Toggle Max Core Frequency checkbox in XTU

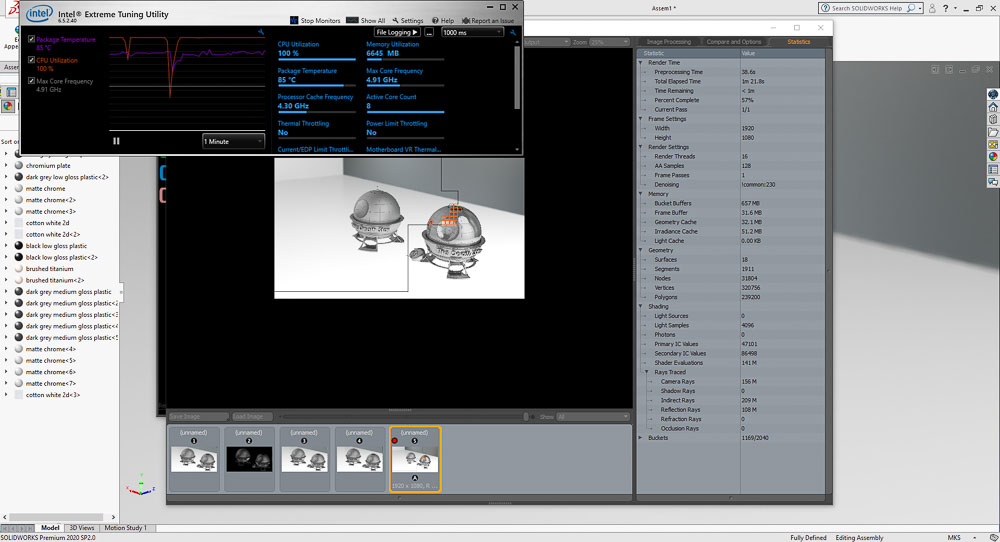(x=31, y=81)
